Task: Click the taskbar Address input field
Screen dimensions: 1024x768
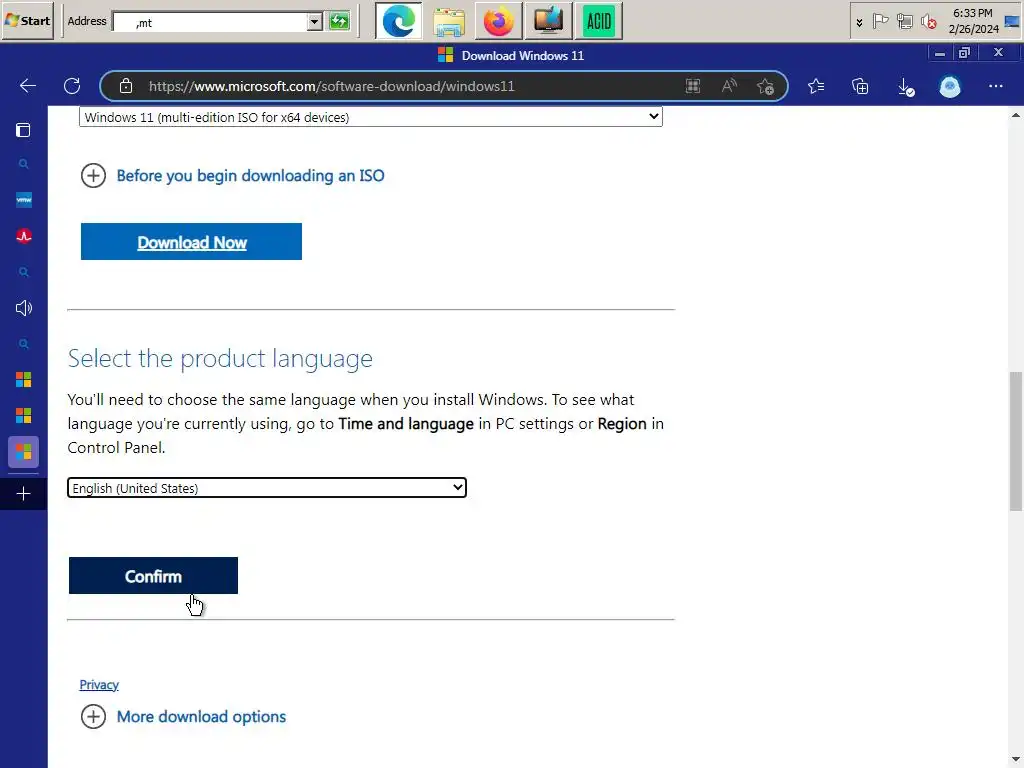Action: tap(210, 22)
